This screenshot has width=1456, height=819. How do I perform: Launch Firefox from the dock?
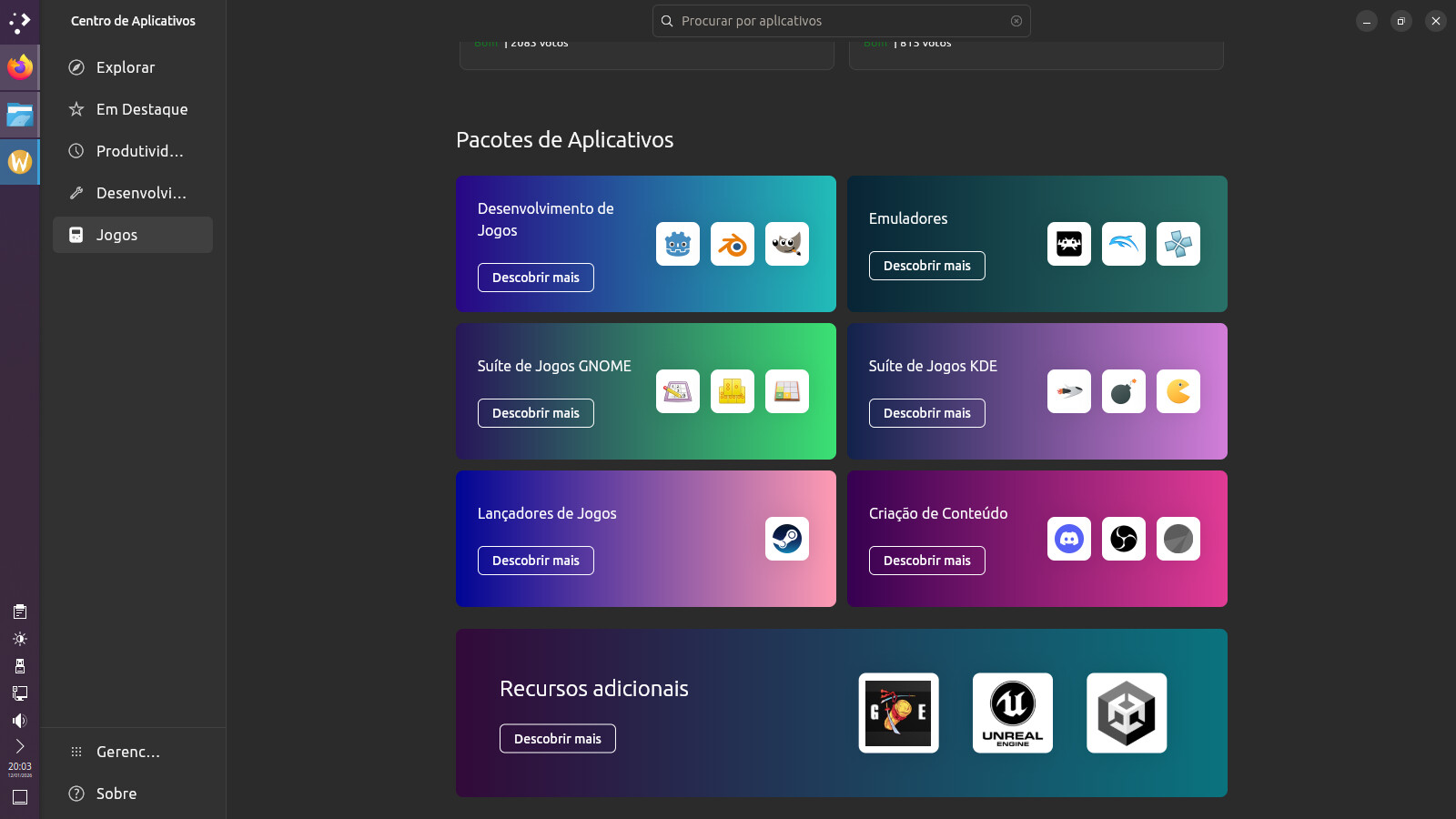tap(20, 67)
